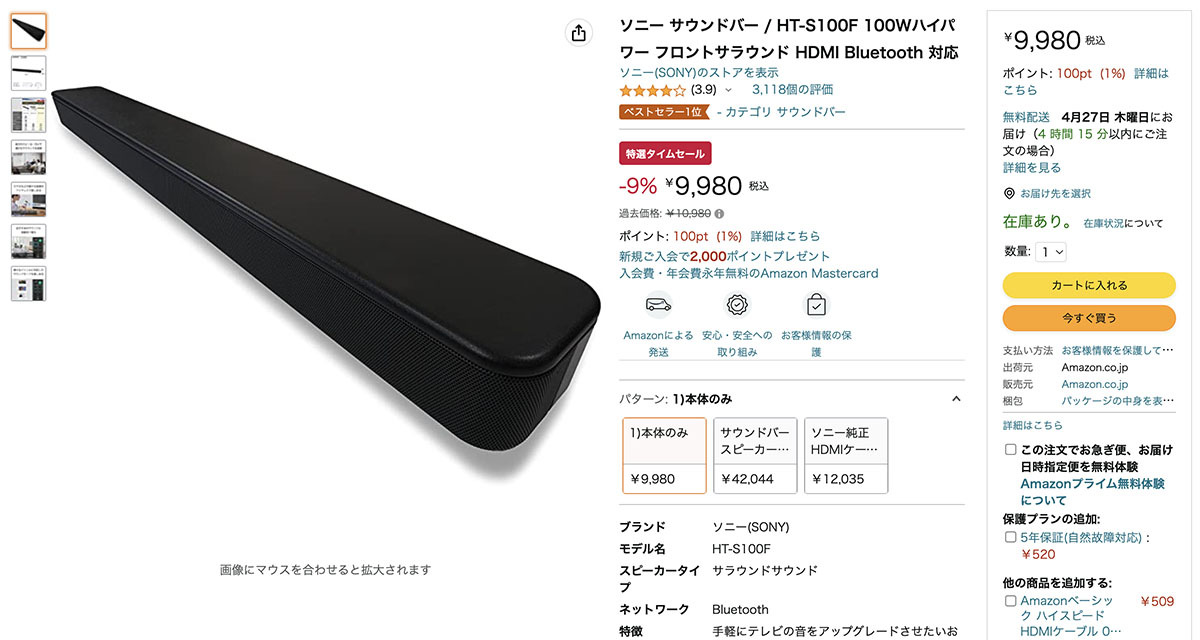Screen dimensions: 1200x640
Task: Check the Amazon Prime free trial checkbox
Action: pyautogui.click(x=1010, y=450)
